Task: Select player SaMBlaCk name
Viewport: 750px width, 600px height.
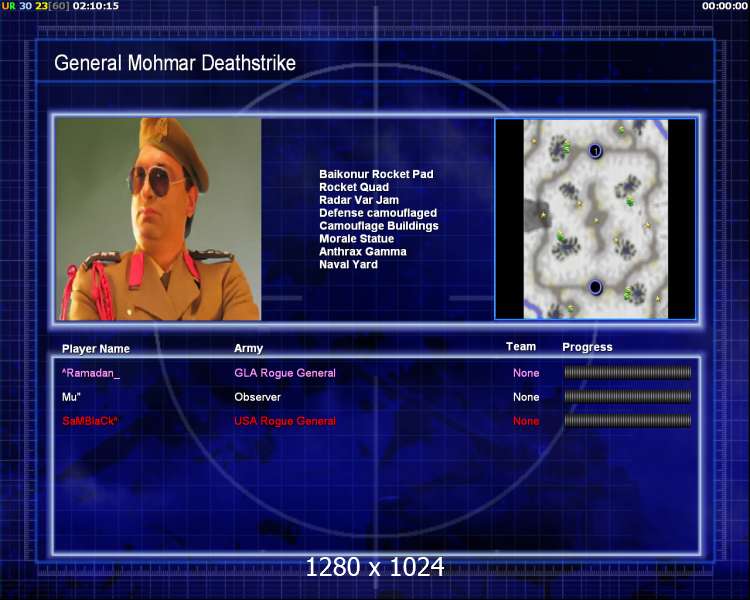Action: click(90, 421)
